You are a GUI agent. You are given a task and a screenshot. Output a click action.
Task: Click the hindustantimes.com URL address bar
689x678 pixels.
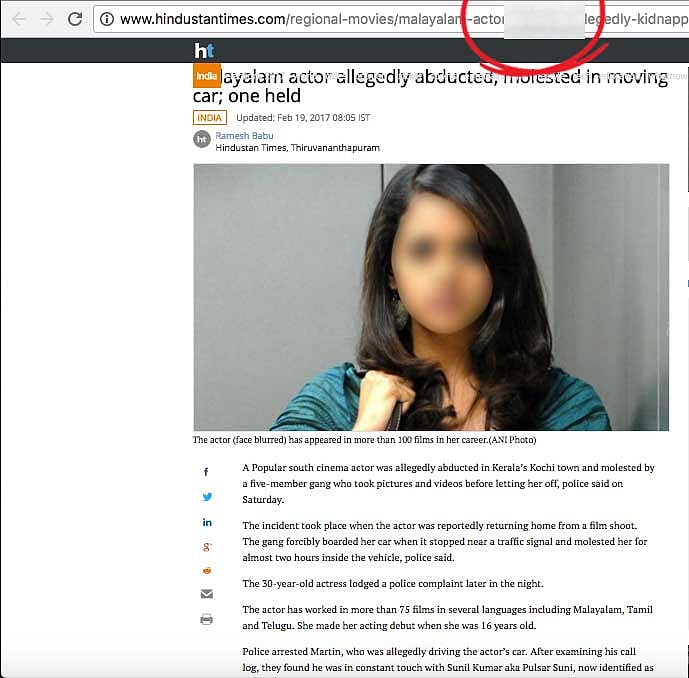pos(391,19)
